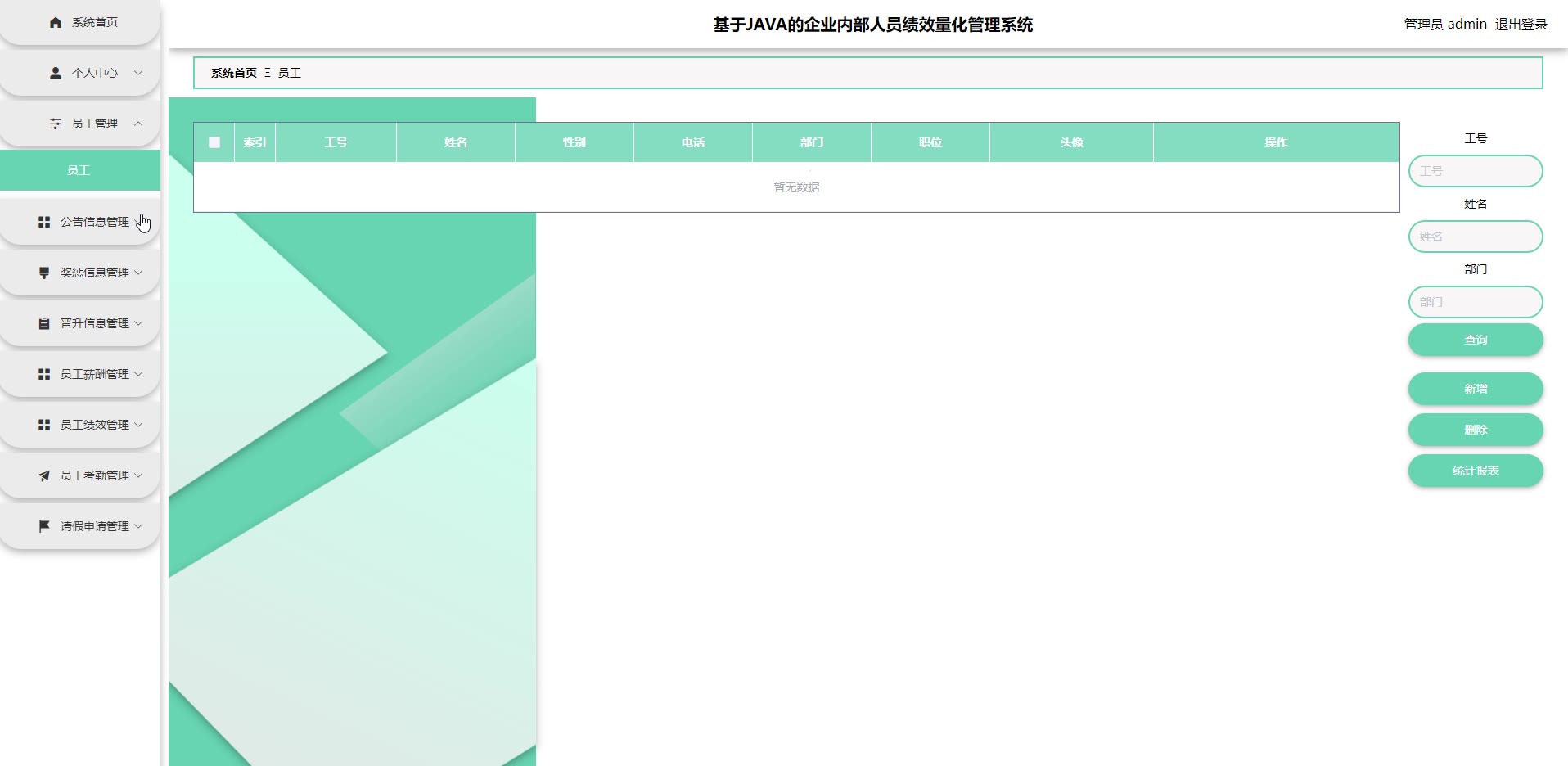Toggle the select-all checkbox in table header
1568x766 pixels.
214,142
